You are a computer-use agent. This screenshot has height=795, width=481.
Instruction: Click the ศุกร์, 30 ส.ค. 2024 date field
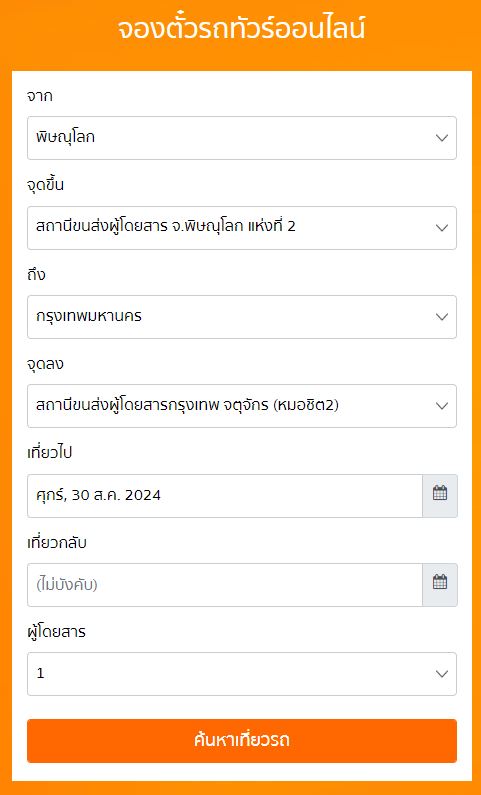[x=225, y=496]
